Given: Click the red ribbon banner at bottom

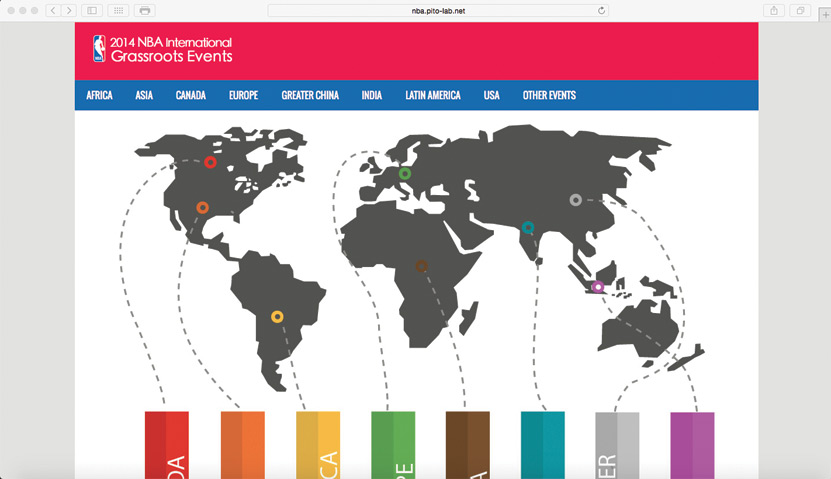Looking at the screenshot, I should (x=166, y=444).
